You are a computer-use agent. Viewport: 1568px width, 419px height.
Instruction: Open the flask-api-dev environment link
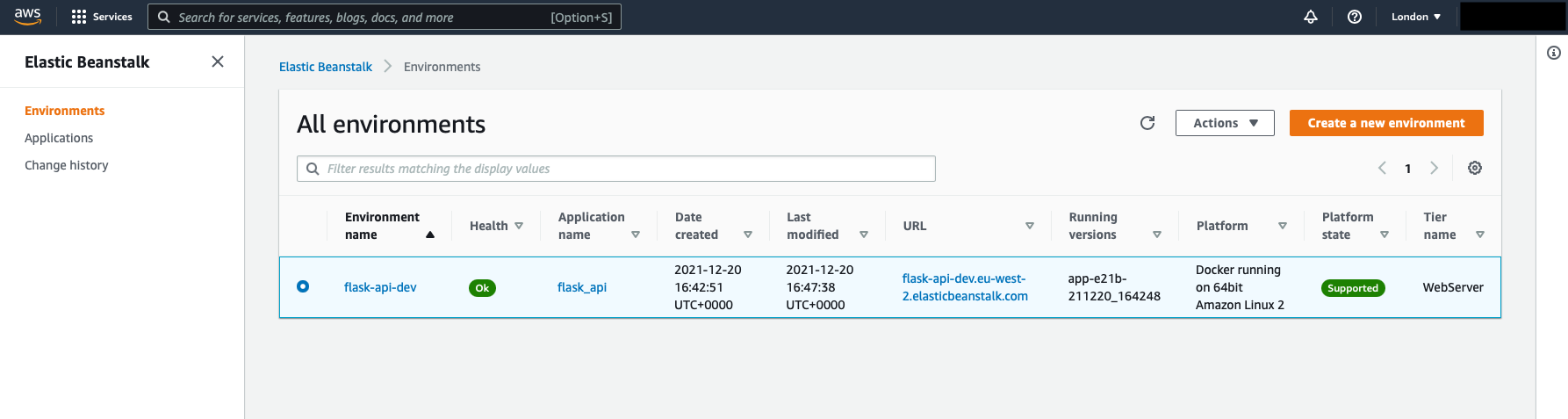tap(380, 287)
